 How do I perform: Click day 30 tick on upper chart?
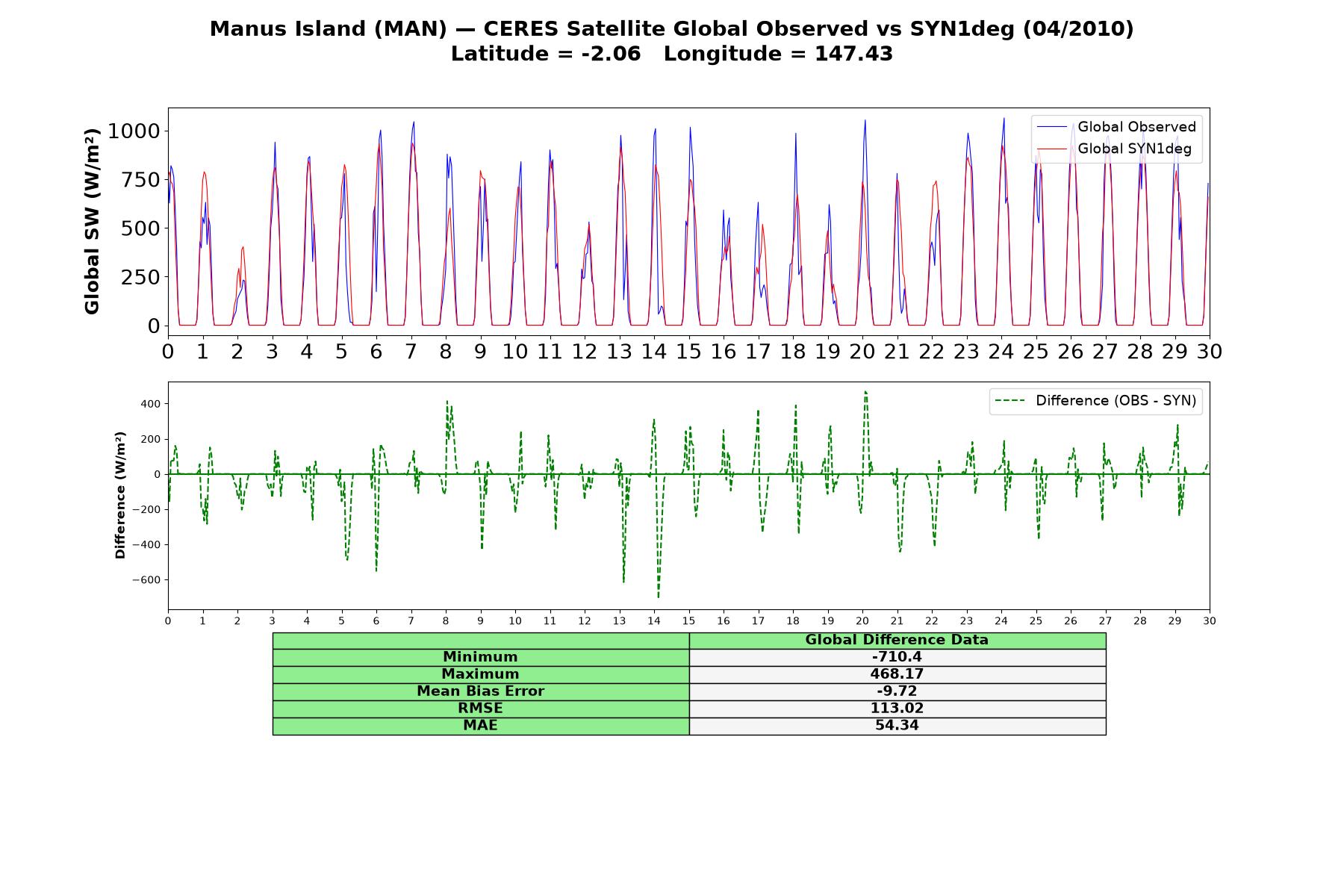pyautogui.click(x=1210, y=352)
